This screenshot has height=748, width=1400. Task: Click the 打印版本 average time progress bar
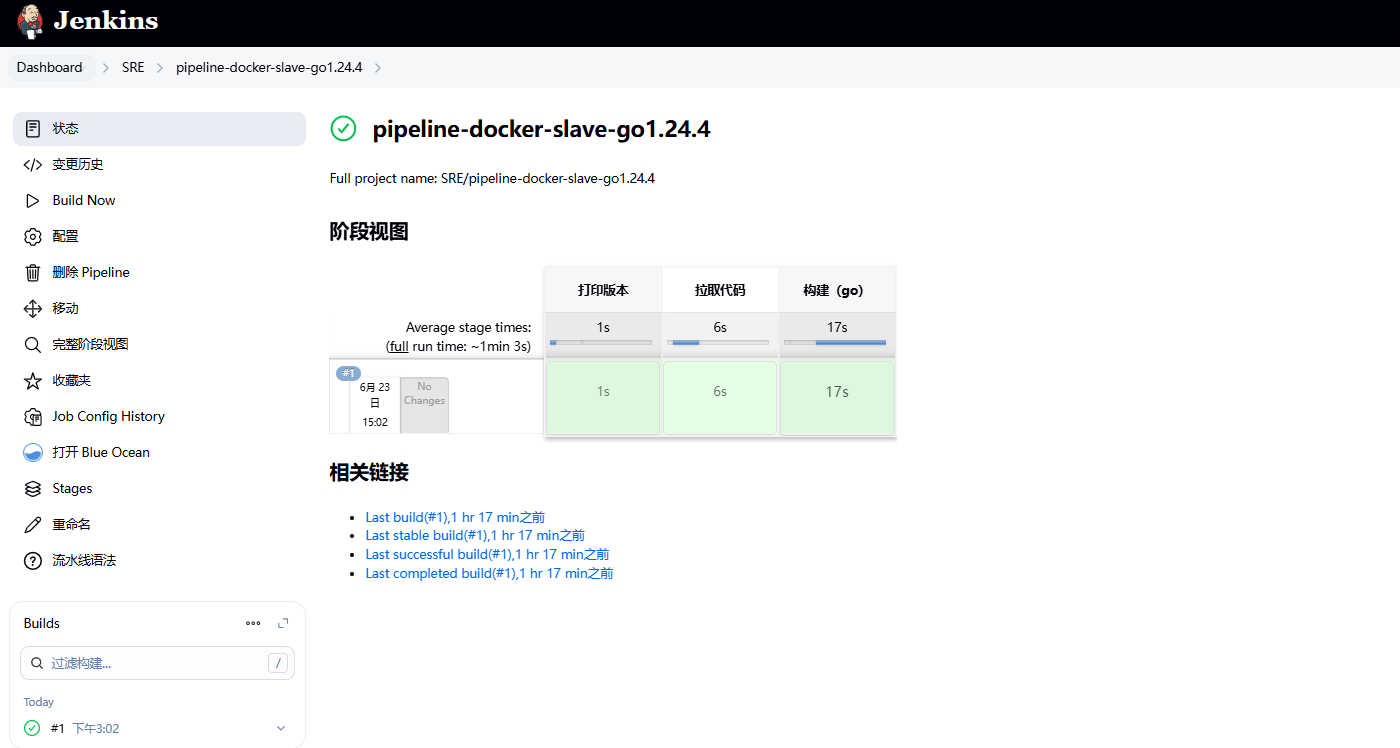pos(601,342)
